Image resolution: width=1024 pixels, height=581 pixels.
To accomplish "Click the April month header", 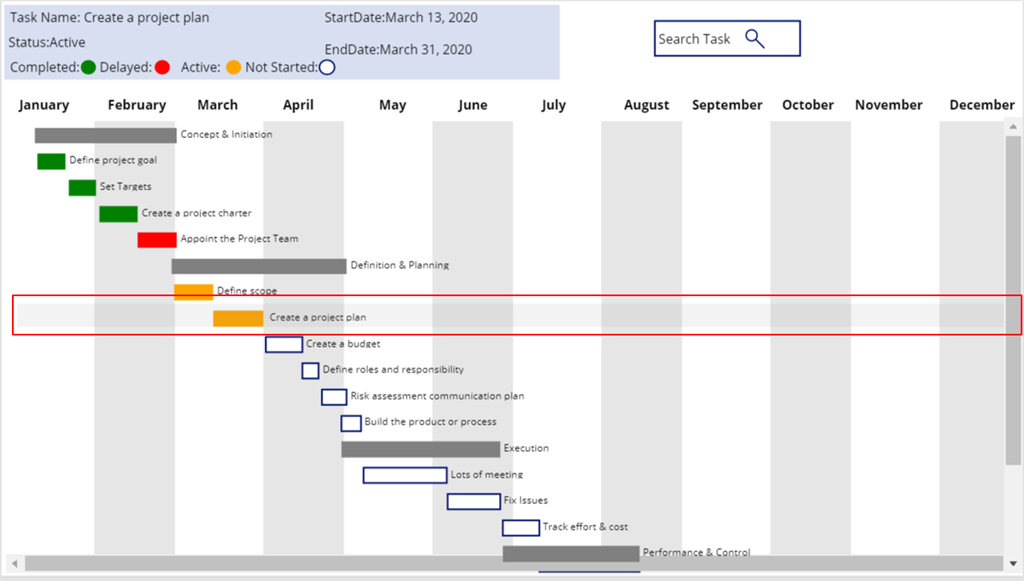I will [298, 105].
